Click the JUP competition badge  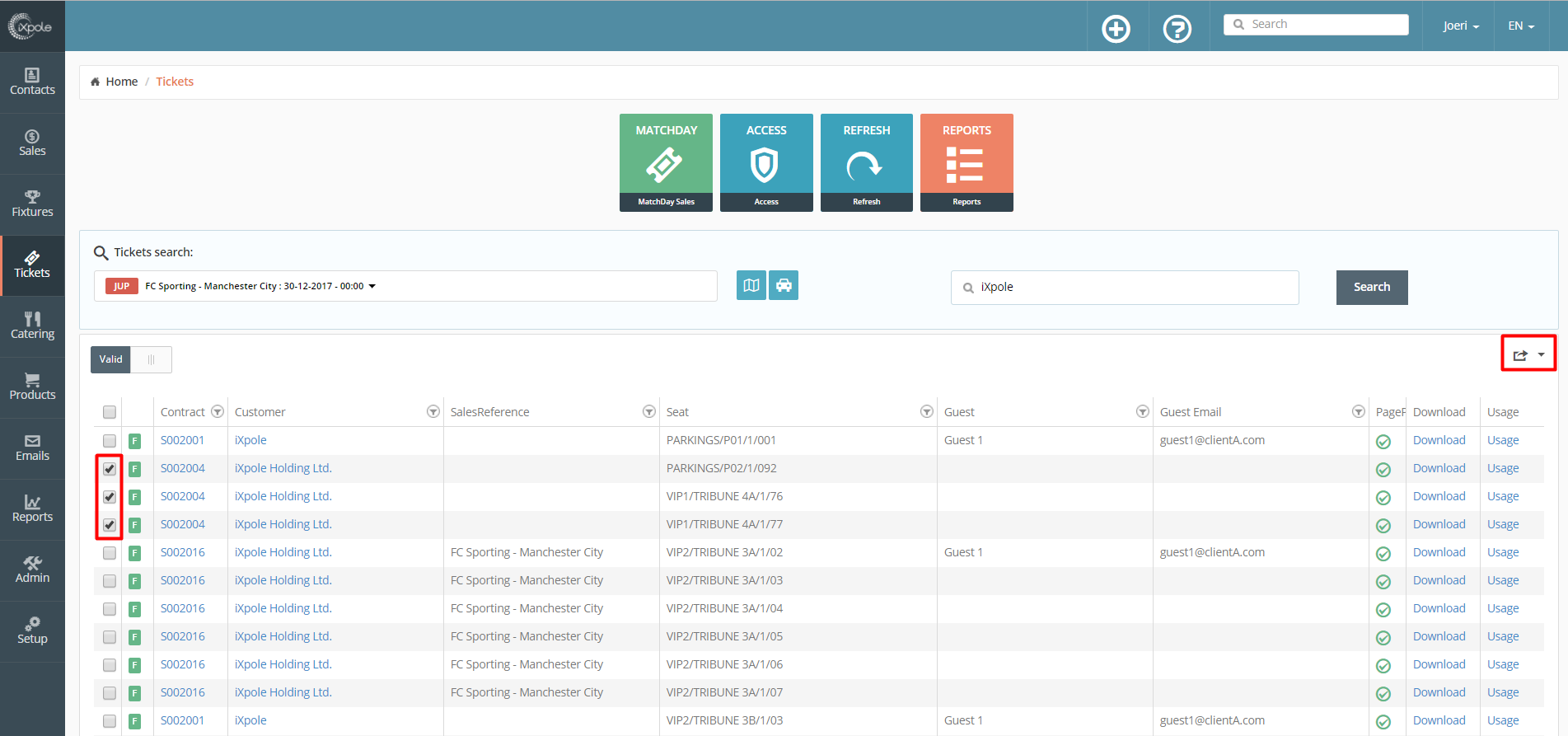pos(122,286)
